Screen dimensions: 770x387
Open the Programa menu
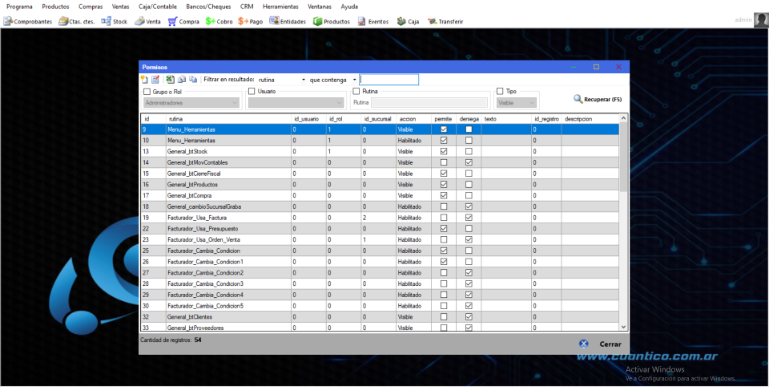pos(19,7)
